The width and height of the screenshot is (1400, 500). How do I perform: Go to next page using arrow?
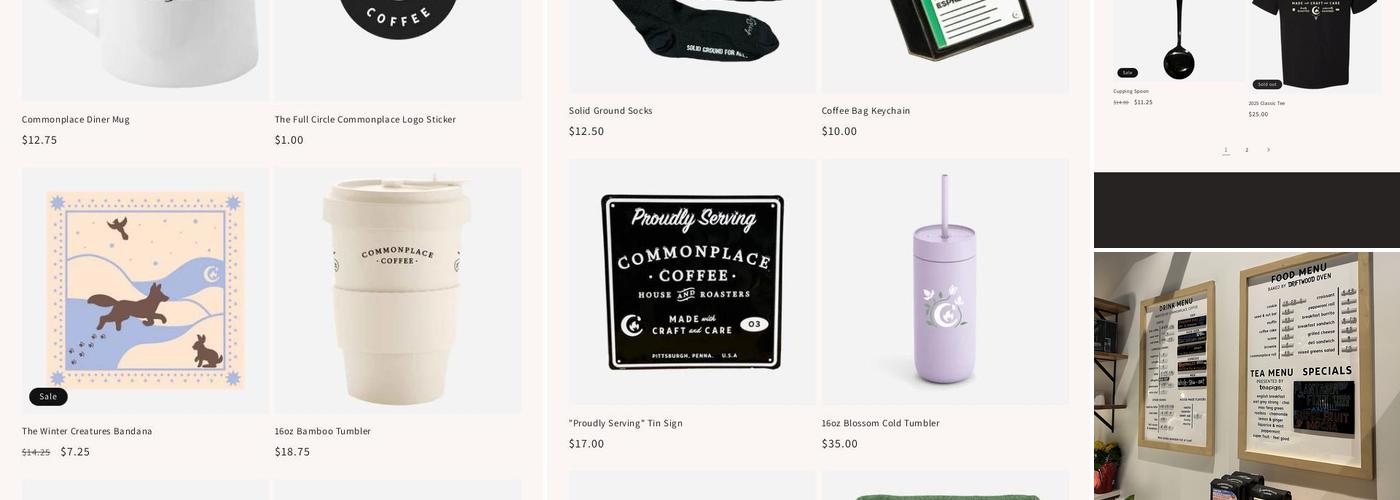point(1268,150)
